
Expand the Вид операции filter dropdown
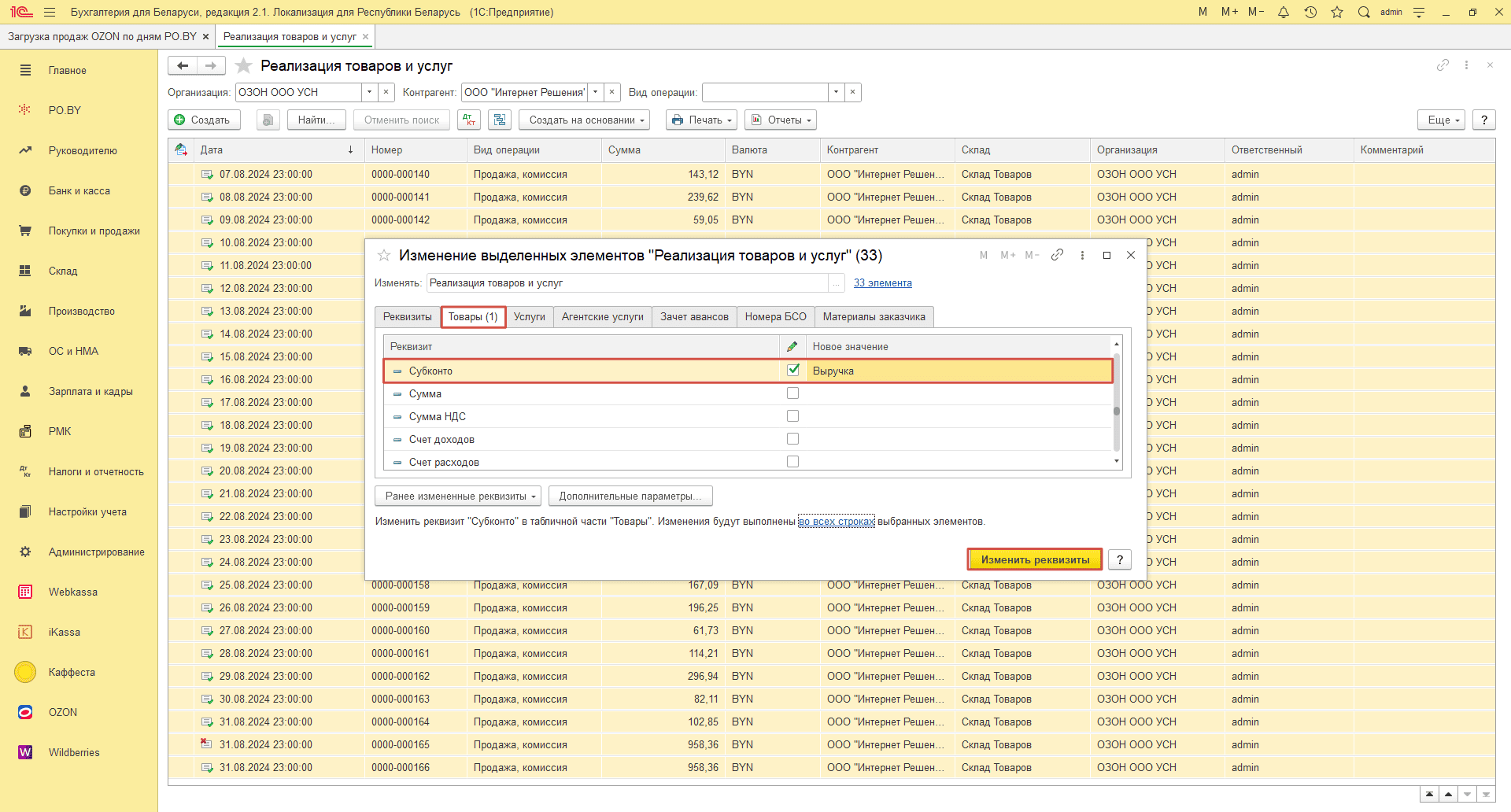pos(836,92)
